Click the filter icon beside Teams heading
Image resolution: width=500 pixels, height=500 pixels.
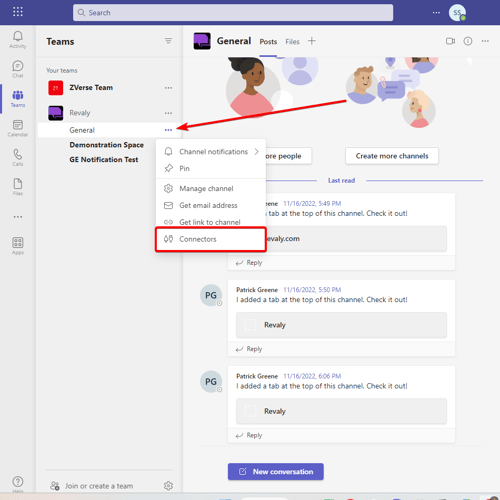tap(168, 41)
